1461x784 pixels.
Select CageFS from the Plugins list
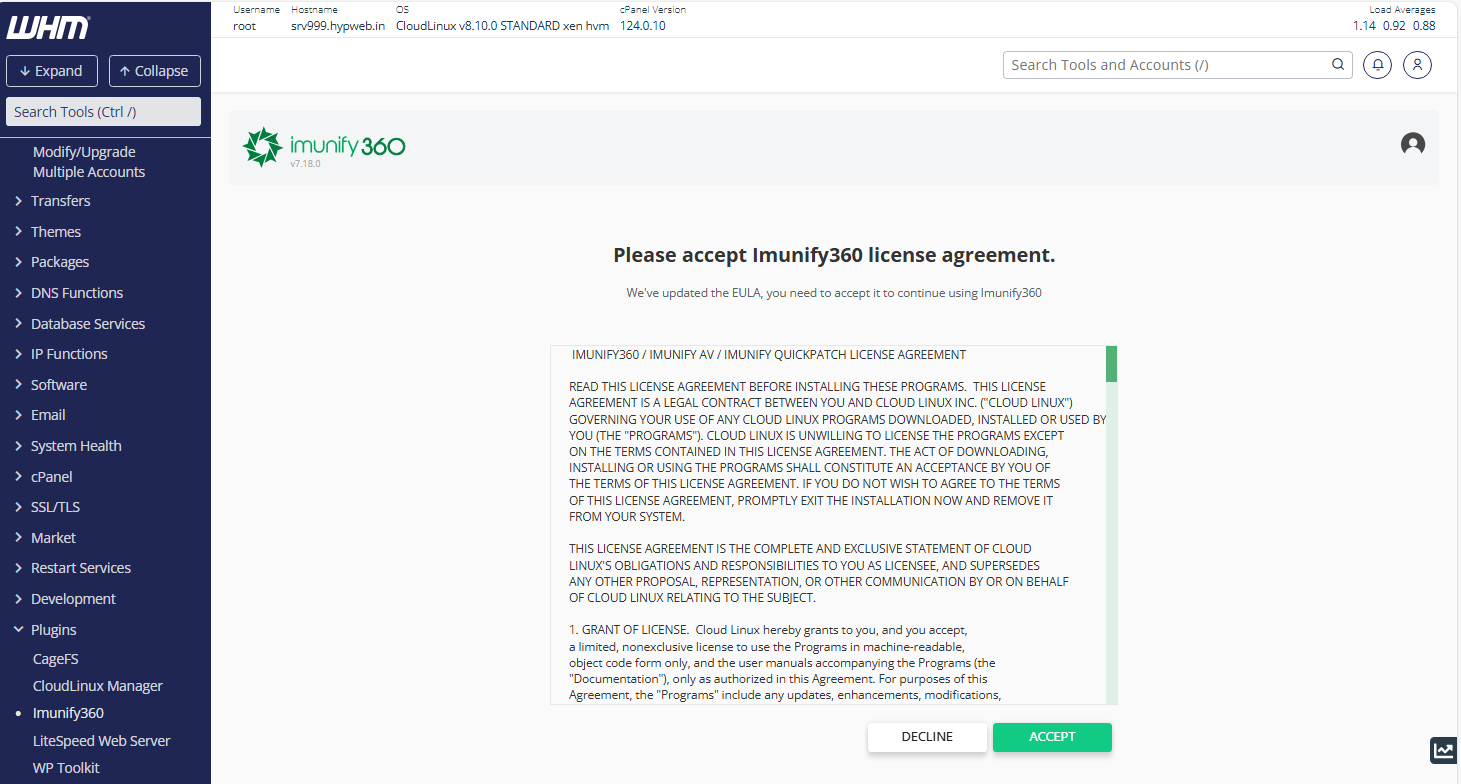click(57, 658)
